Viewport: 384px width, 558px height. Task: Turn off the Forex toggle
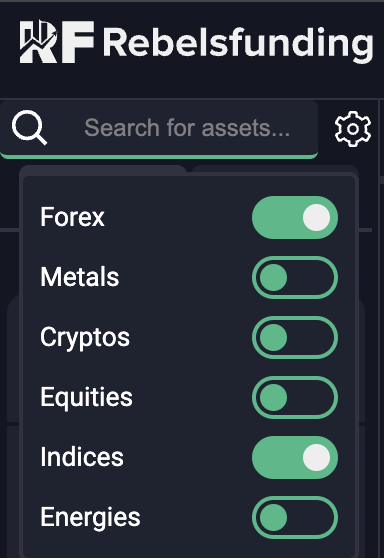[295, 217]
